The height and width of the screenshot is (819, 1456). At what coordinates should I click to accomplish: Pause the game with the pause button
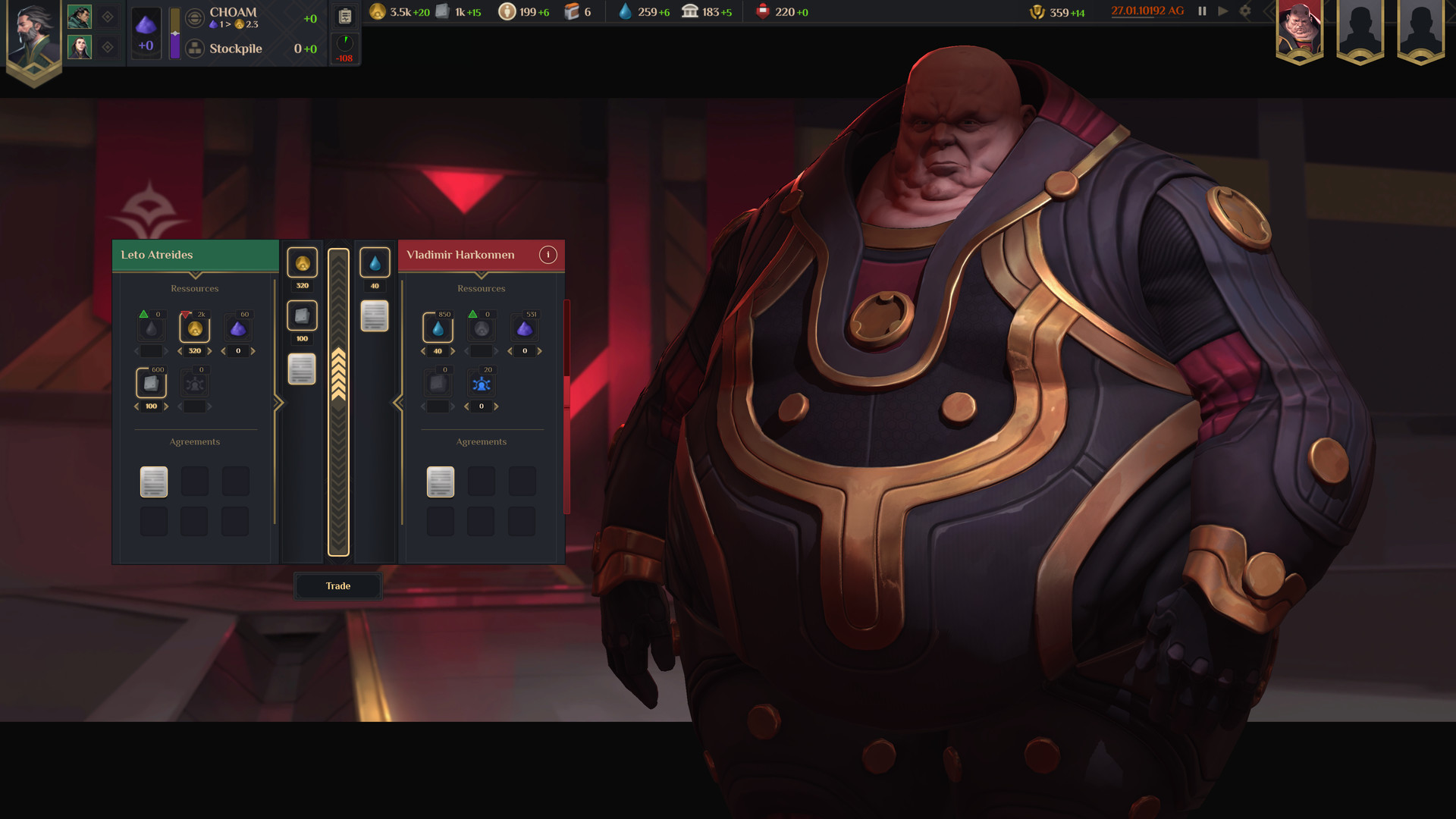[1201, 11]
